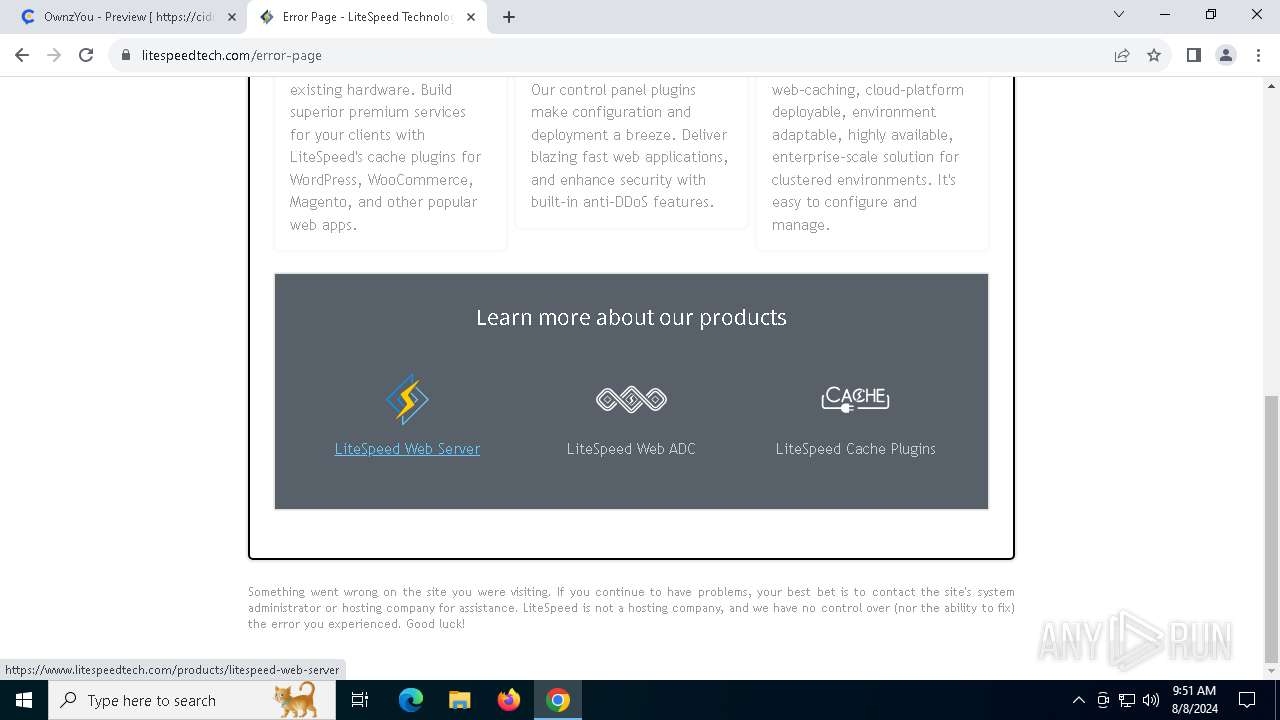
Task: Open the Chrome three-dot menu
Action: [x=1258, y=55]
